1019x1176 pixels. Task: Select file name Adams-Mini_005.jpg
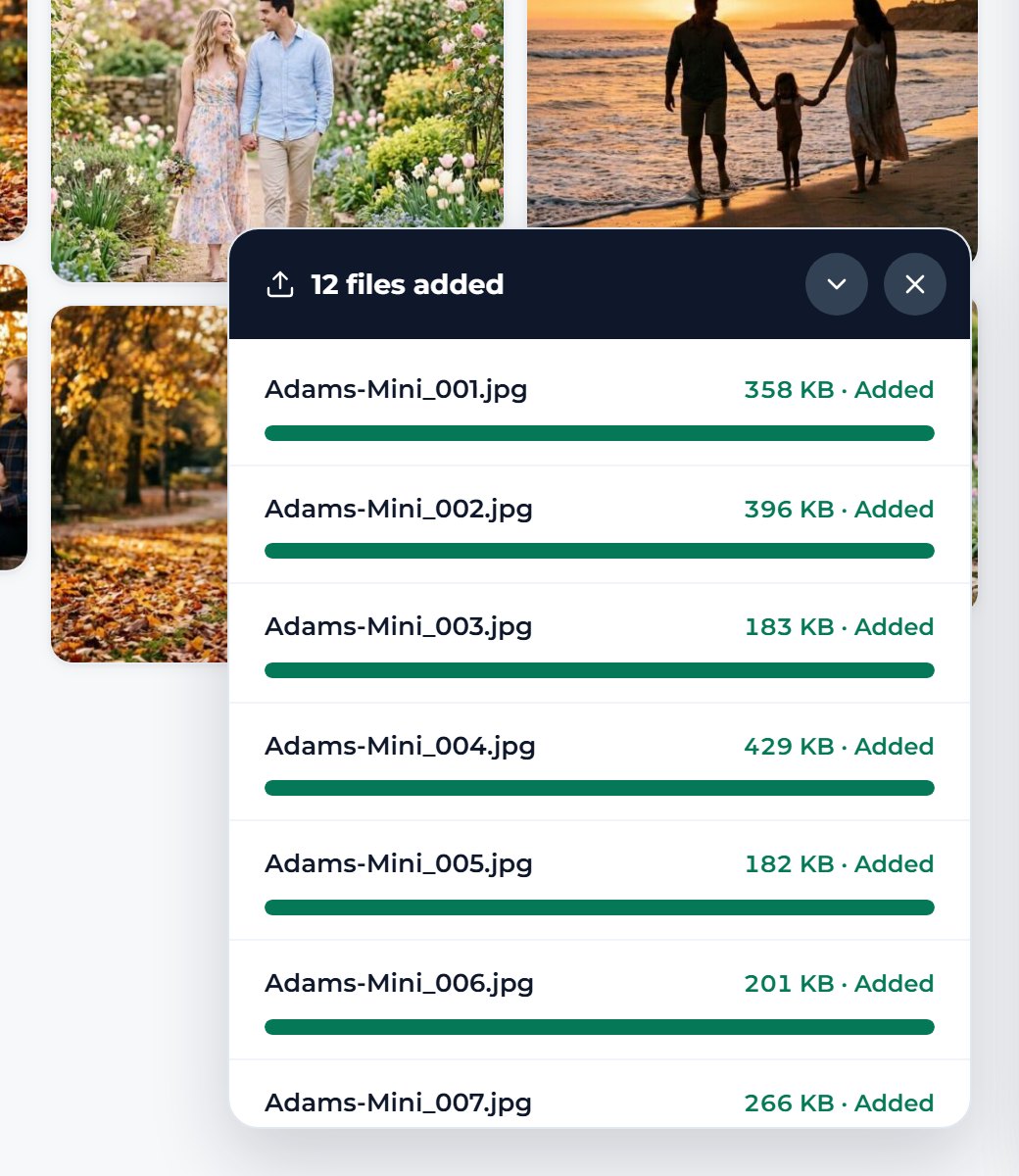(399, 864)
